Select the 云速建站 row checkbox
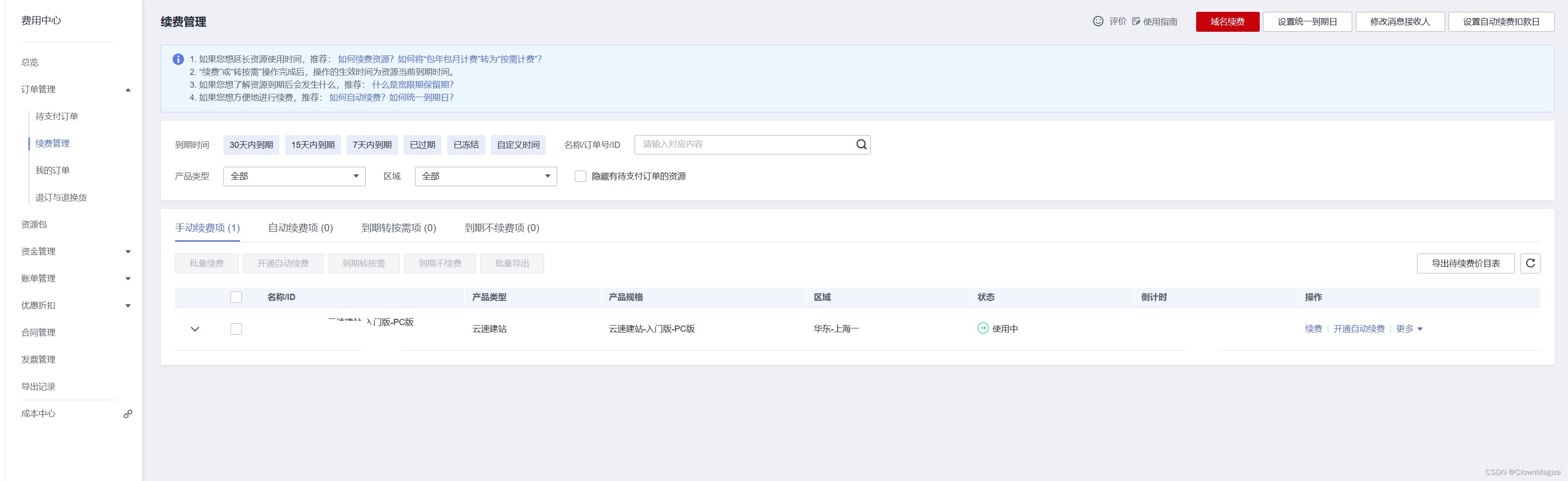This screenshot has width=1568, height=481. (x=236, y=328)
